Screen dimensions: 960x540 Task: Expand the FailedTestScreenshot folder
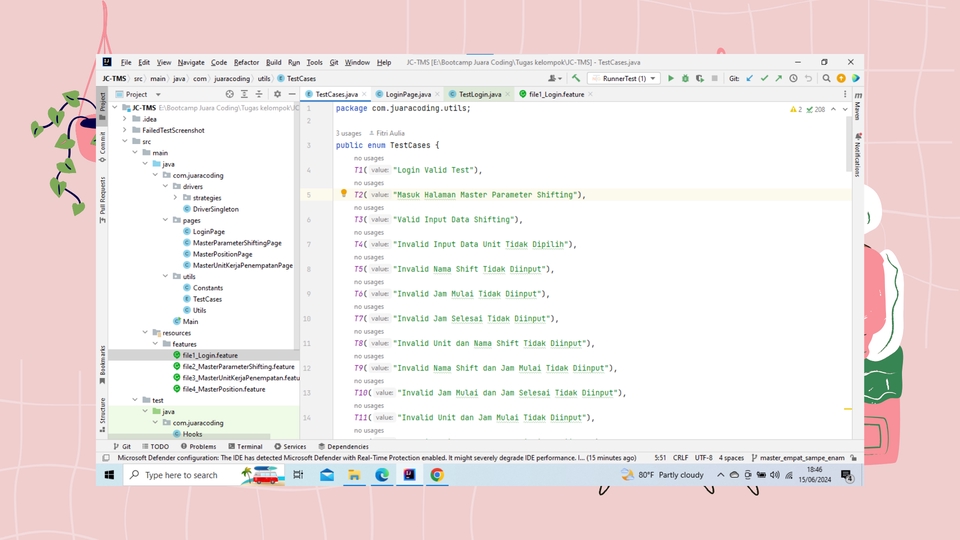[x=125, y=130]
